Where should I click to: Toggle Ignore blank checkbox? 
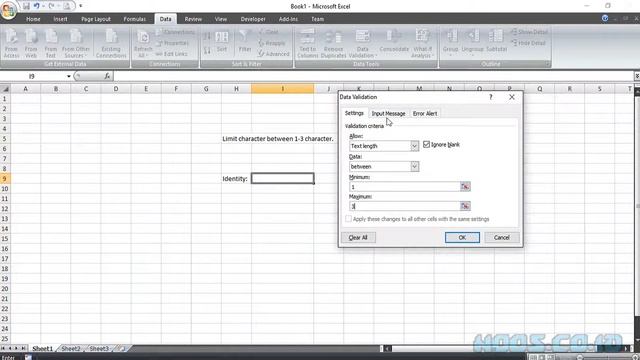click(x=427, y=144)
